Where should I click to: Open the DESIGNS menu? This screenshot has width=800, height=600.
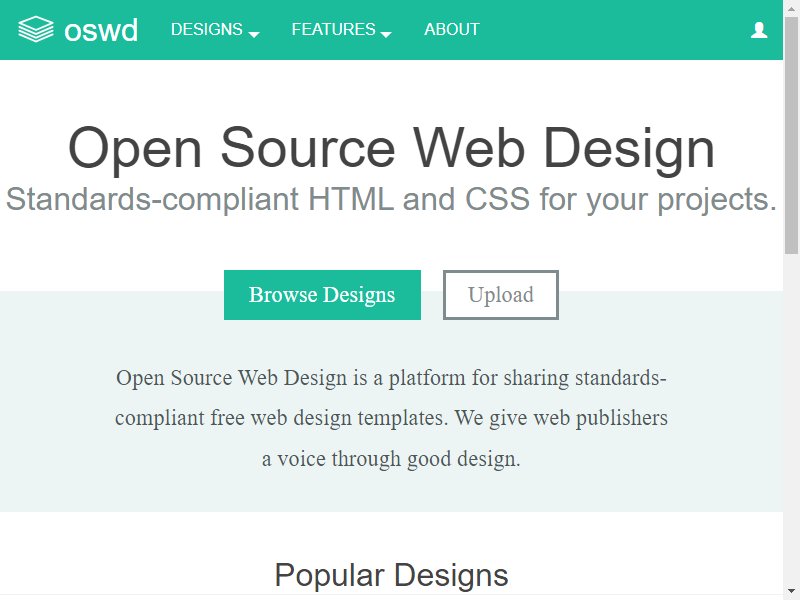point(215,30)
